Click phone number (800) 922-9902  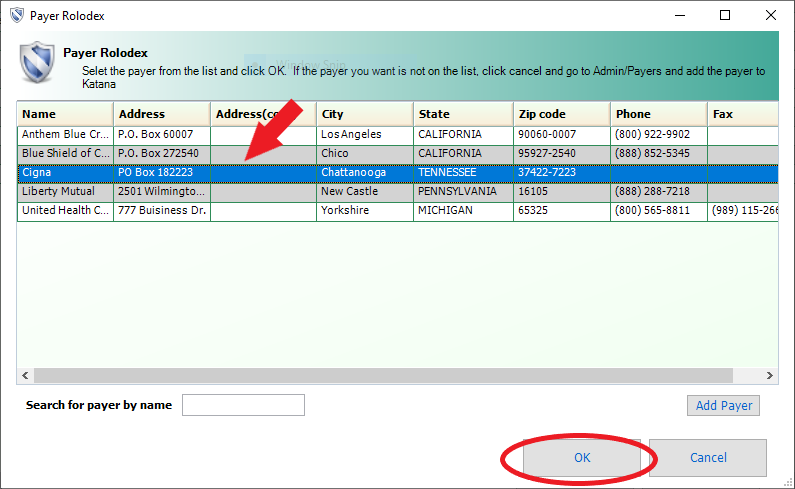[x=659, y=134]
